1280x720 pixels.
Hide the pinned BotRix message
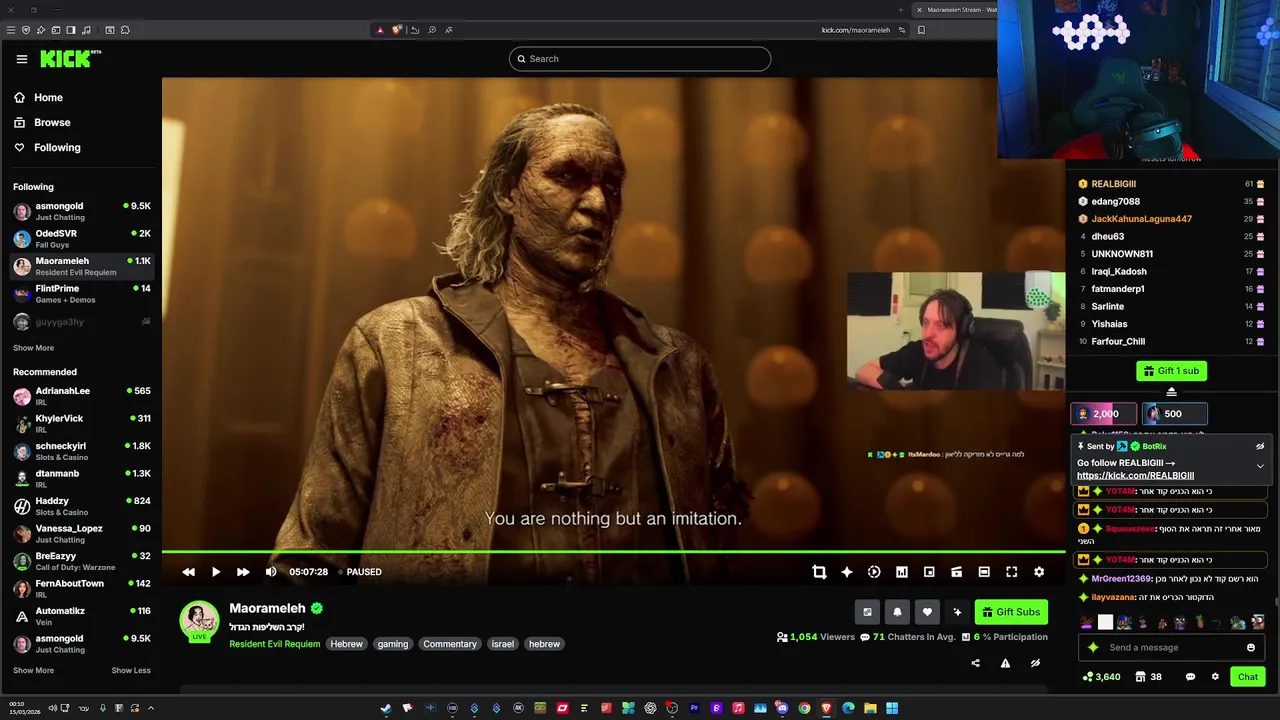[x=1260, y=447]
